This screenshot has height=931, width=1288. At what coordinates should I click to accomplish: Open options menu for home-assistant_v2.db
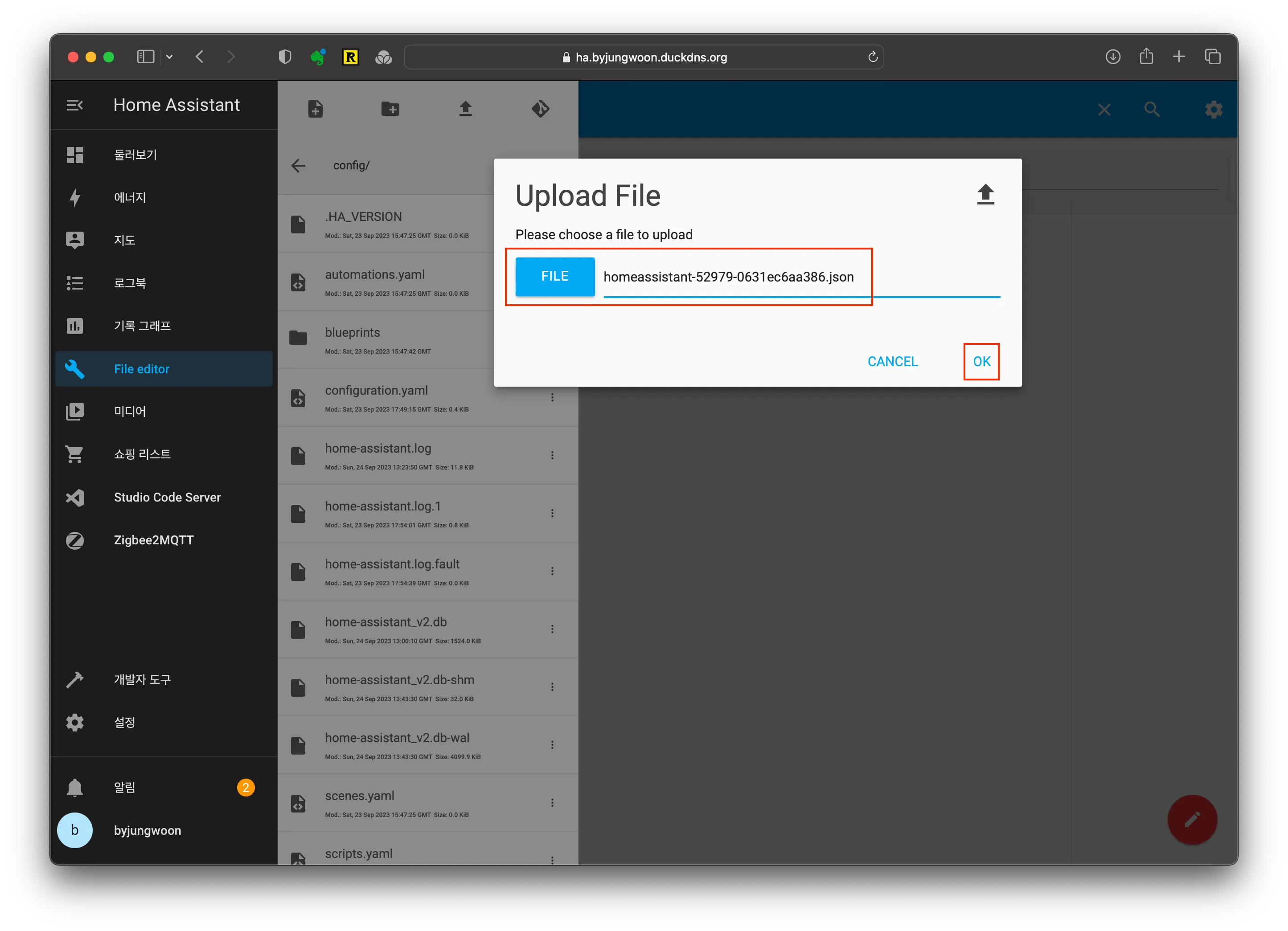552,629
